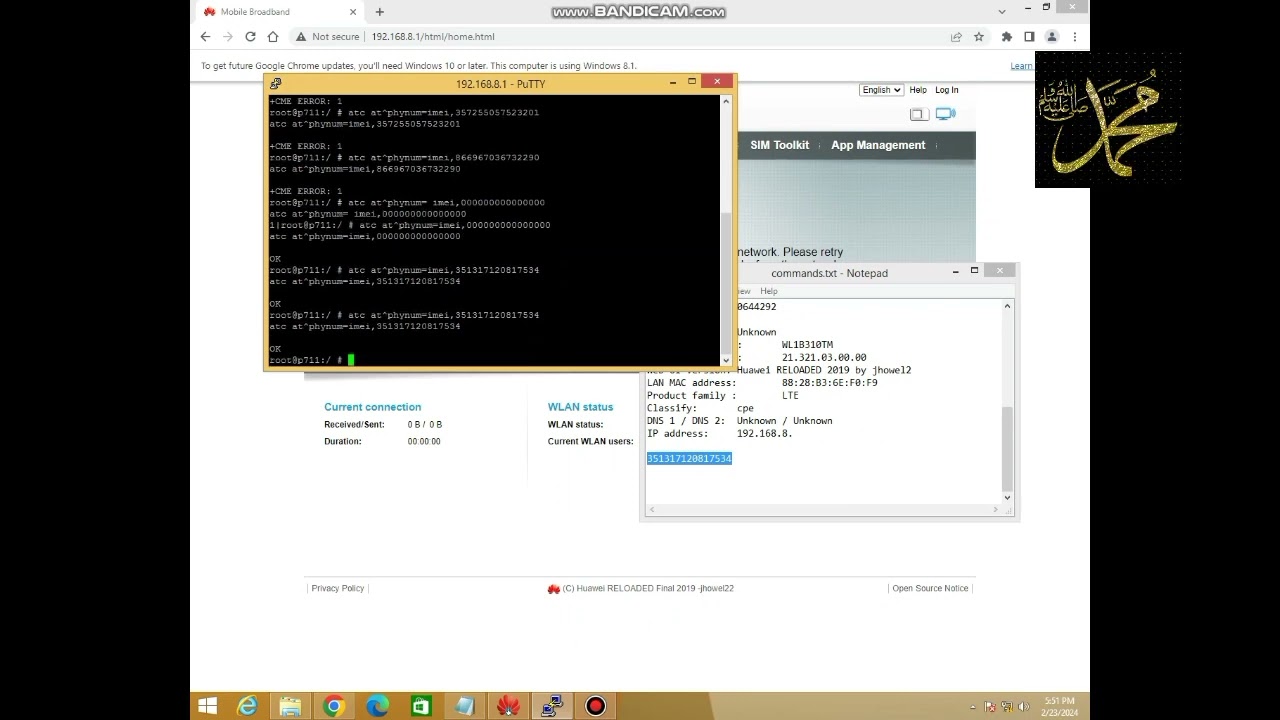This screenshot has height=720, width=1280.
Task: Open the Help link on router page
Action: pos(918,90)
